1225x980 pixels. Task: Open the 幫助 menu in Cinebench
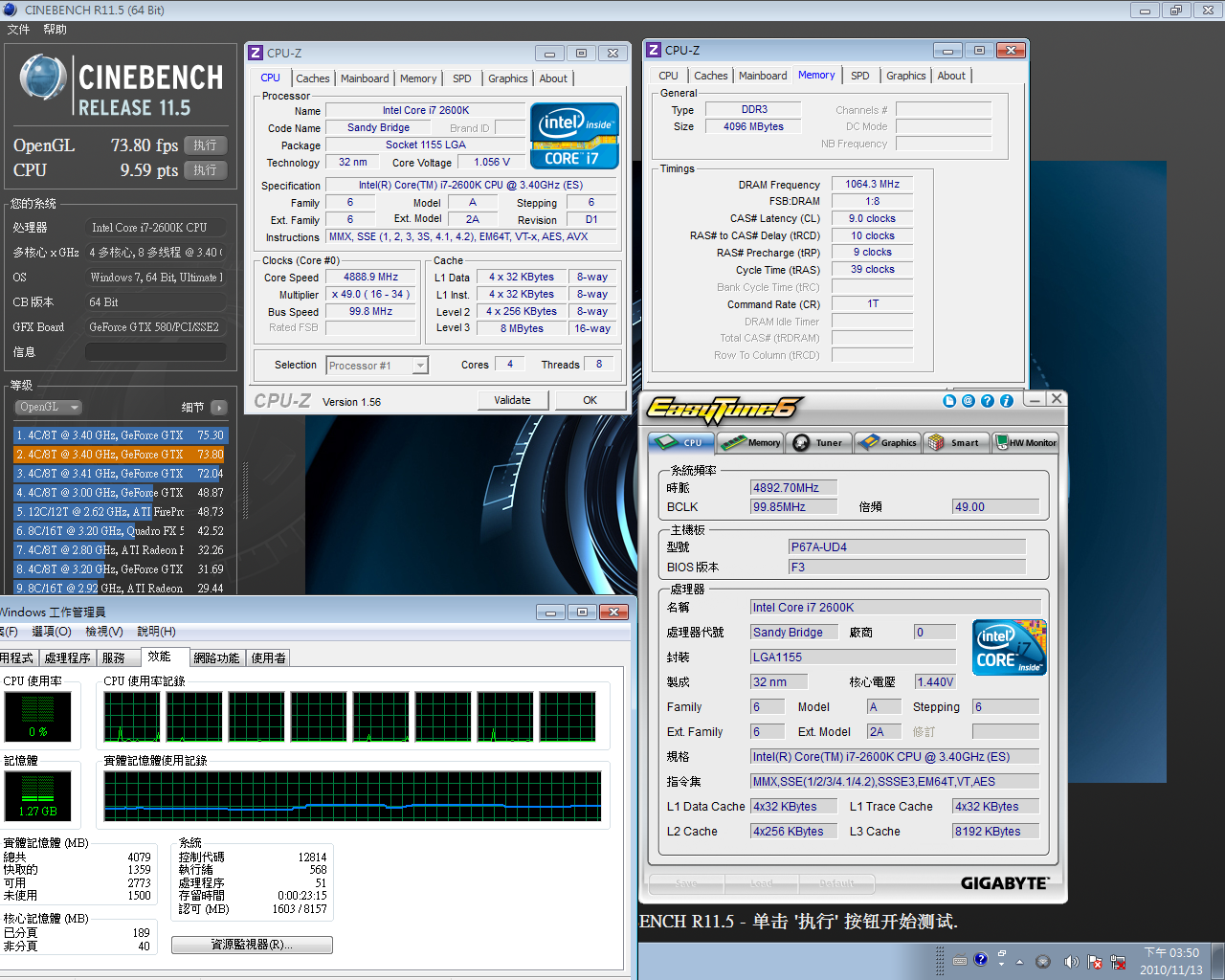[55, 30]
